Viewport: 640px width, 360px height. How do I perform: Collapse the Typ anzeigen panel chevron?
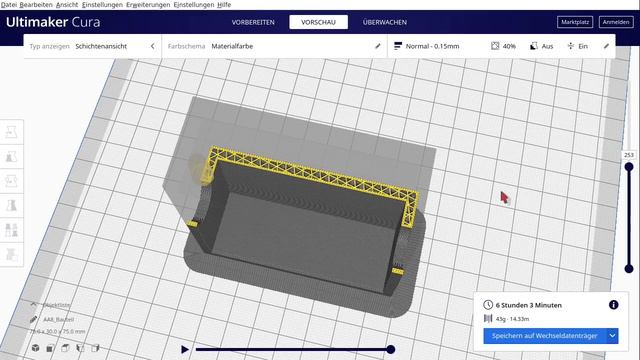[x=153, y=46]
